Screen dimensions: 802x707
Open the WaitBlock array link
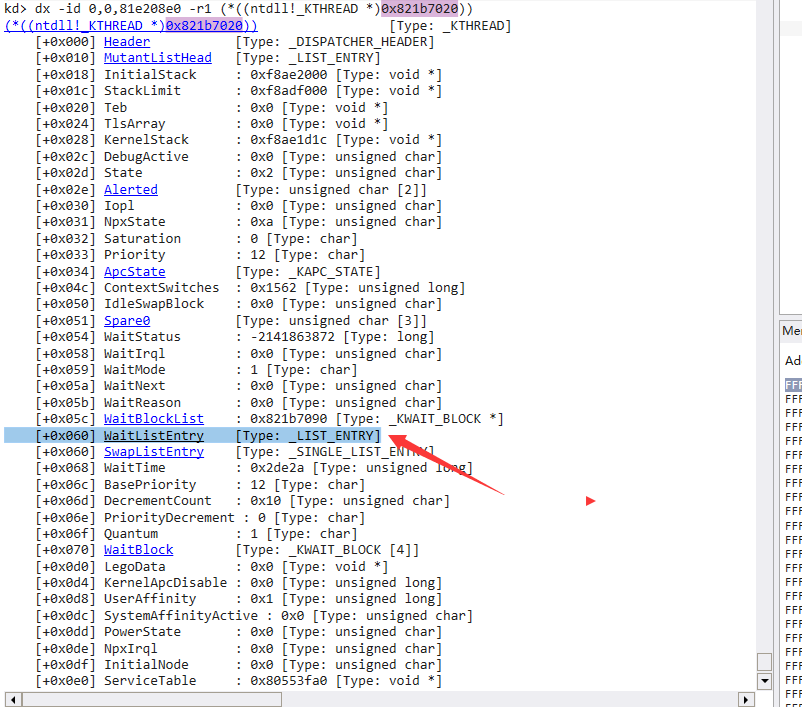[139, 550]
